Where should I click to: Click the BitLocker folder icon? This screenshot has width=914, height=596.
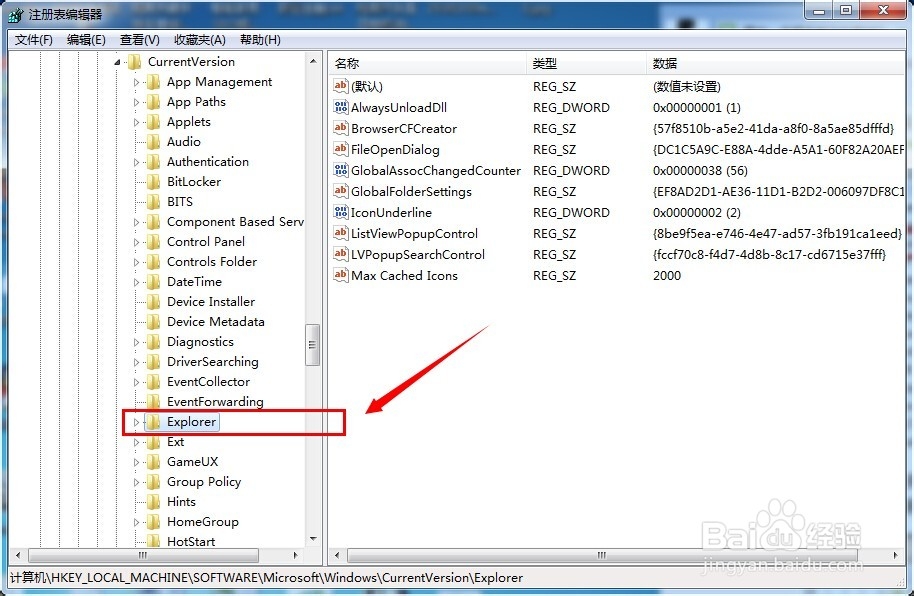[153, 181]
